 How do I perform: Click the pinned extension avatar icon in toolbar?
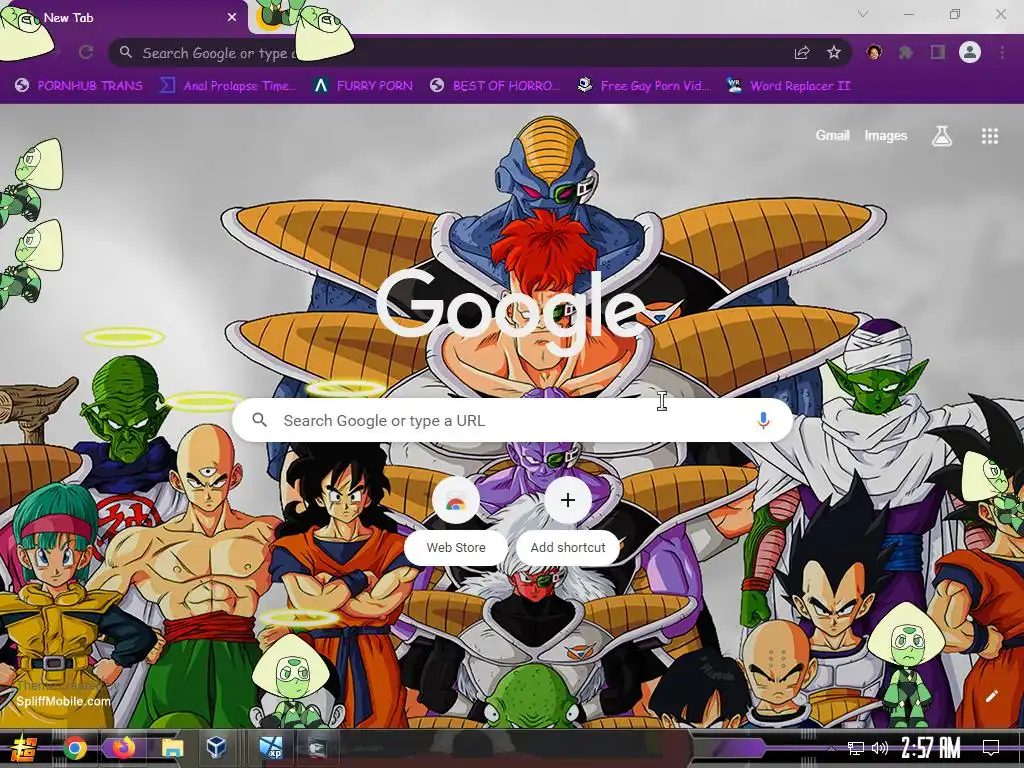(x=874, y=53)
